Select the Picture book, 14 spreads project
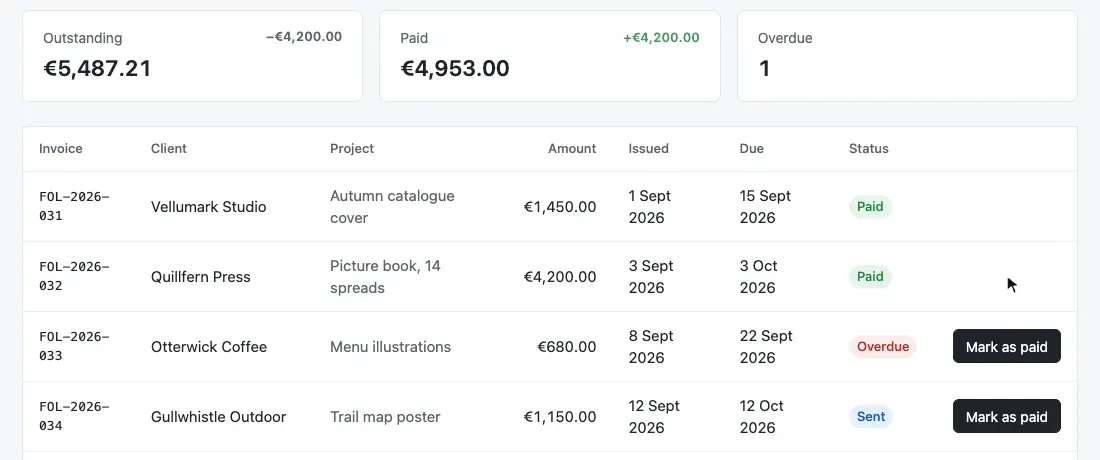Screen dimensions: 1100x460 385,277
